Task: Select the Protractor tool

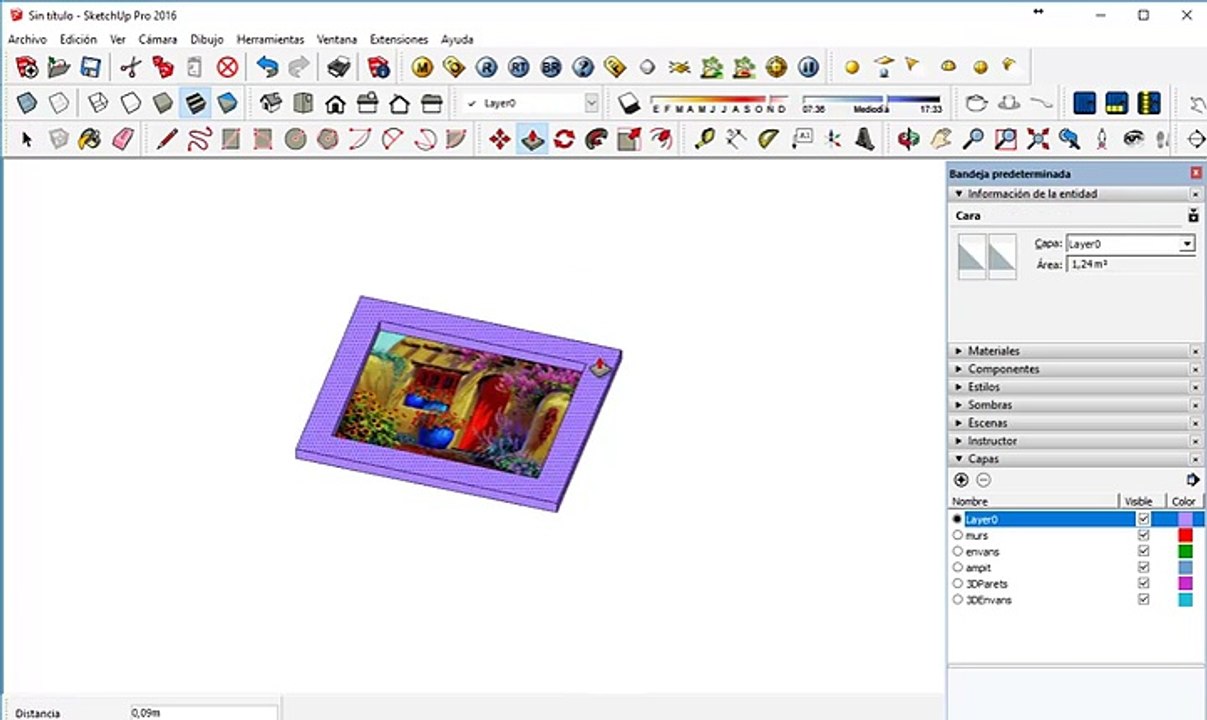Action: tap(769, 140)
